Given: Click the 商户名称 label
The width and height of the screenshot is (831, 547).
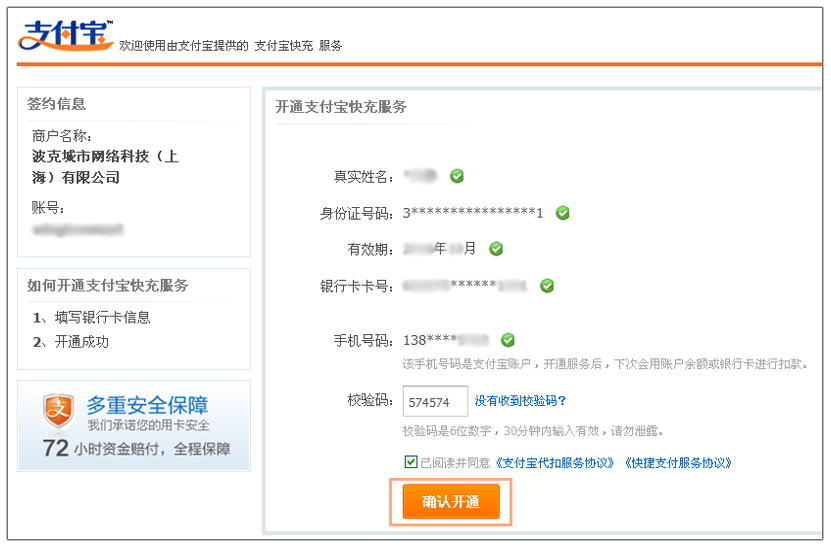Looking at the screenshot, I should pyautogui.click(x=61, y=136).
